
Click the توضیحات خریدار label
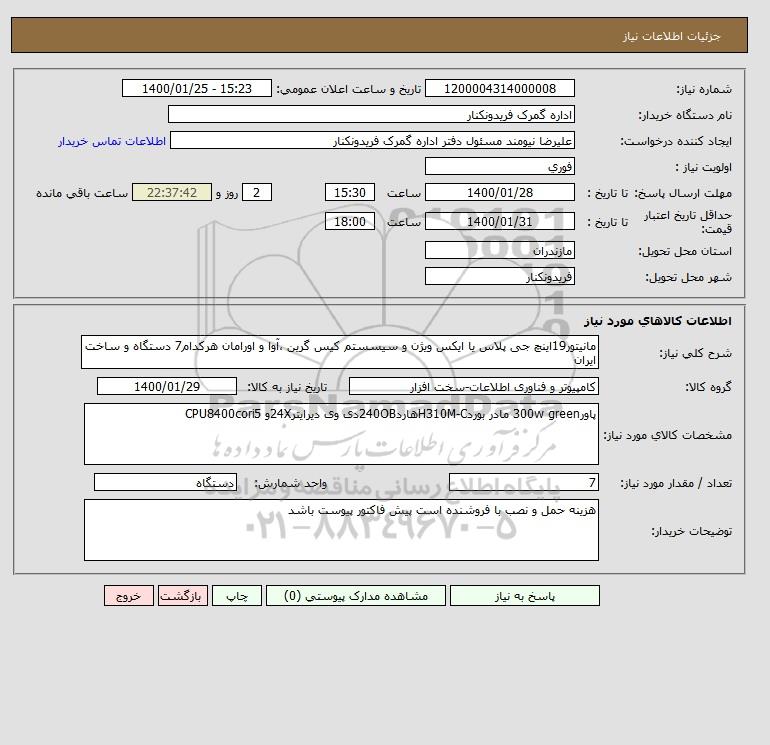pyautogui.click(x=691, y=531)
